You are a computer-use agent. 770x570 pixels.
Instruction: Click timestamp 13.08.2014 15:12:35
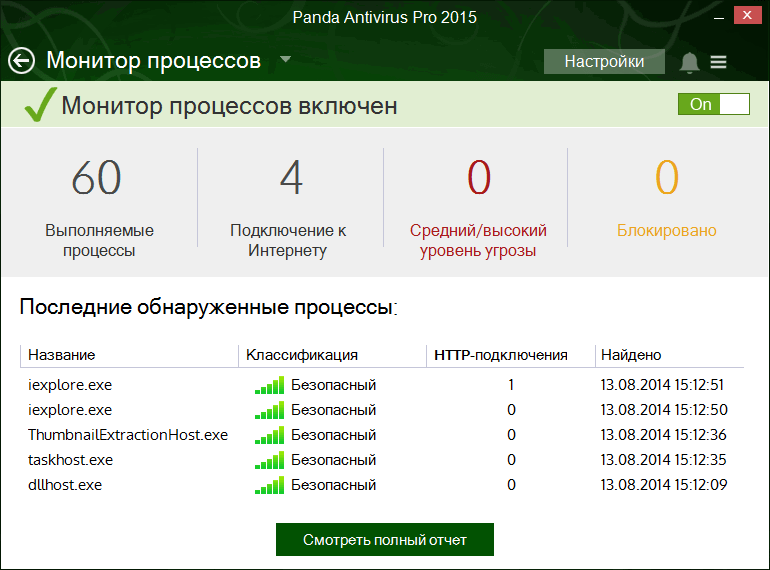(x=663, y=460)
